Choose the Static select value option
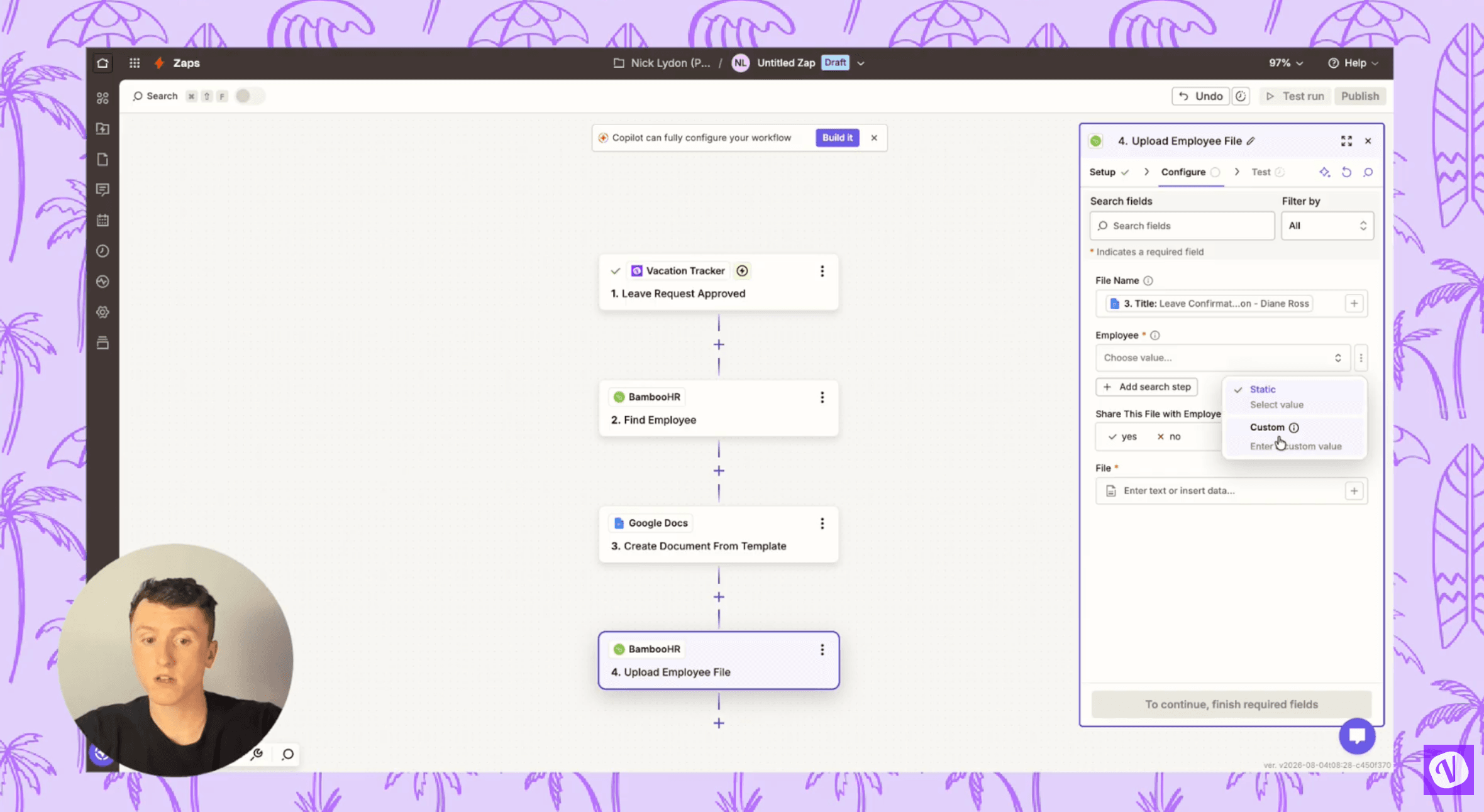This screenshot has height=812, width=1484. pyautogui.click(x=1294, y=397)
